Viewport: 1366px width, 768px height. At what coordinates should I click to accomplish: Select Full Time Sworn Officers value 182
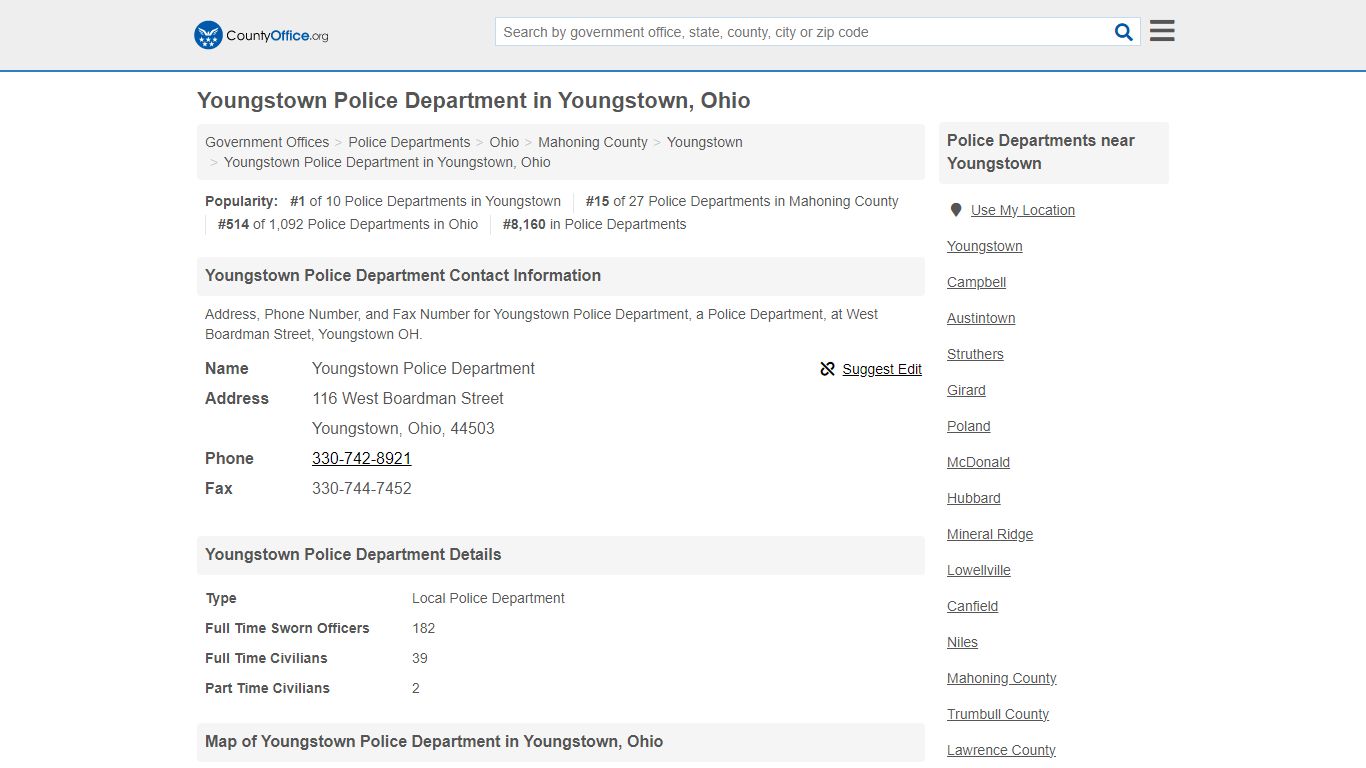tap(424, 628)
